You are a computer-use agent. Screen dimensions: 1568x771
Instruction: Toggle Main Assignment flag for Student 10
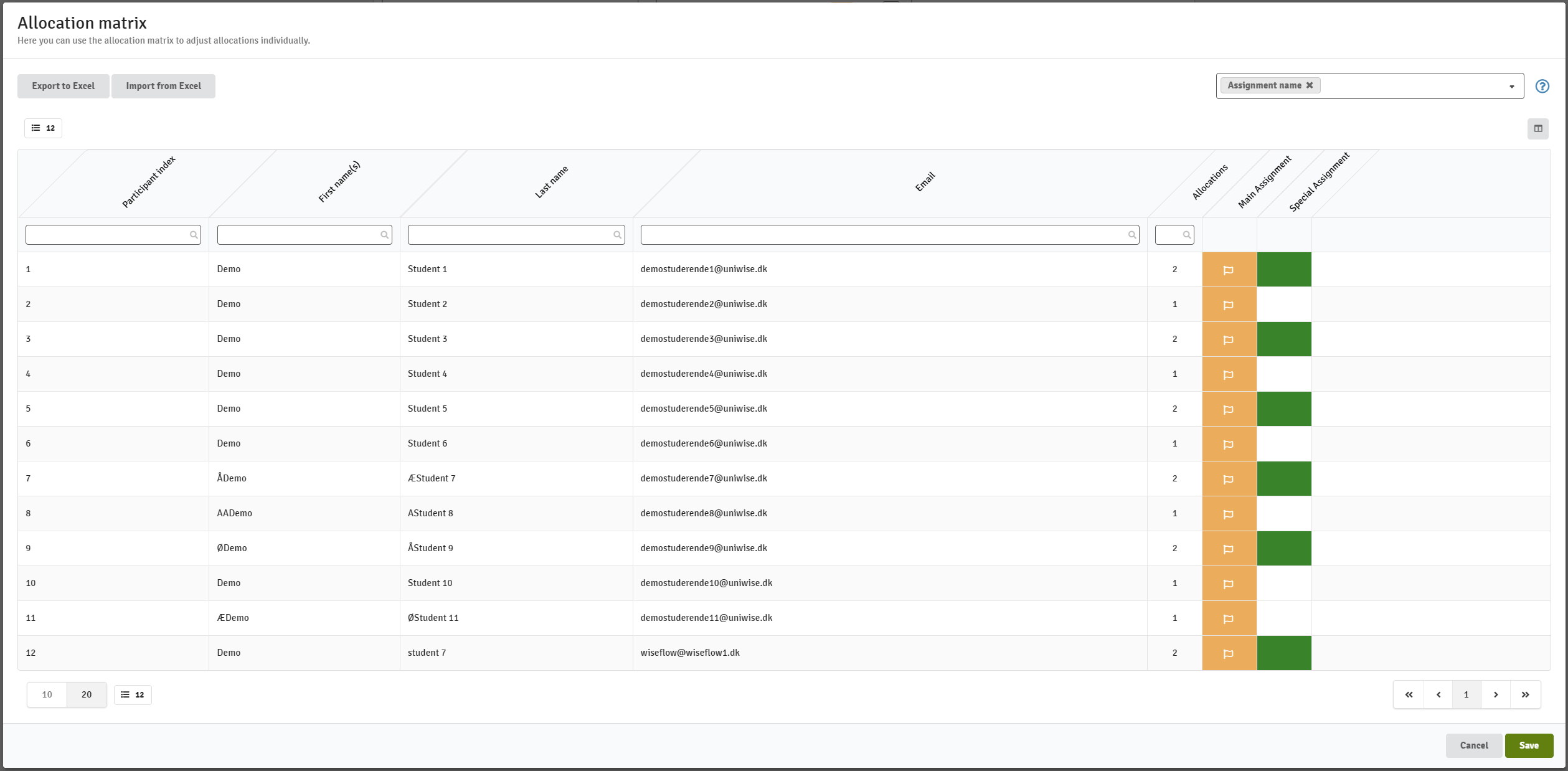point(1229,584)
